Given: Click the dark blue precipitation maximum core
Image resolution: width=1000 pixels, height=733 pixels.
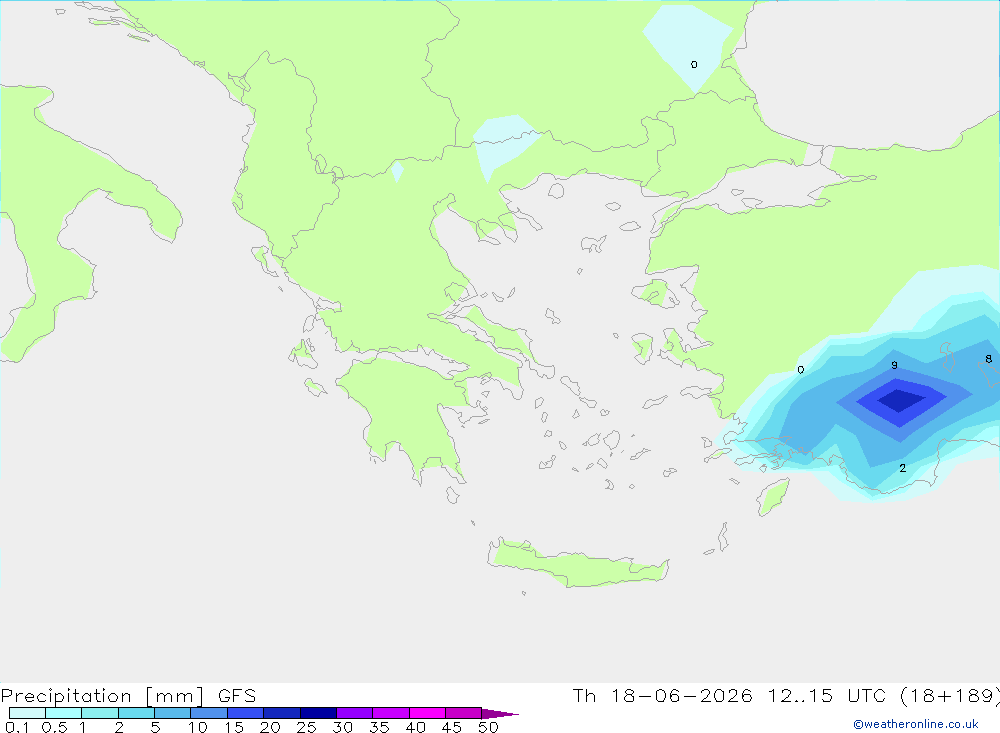Looking at the screenshot, I should pos(901,401).
